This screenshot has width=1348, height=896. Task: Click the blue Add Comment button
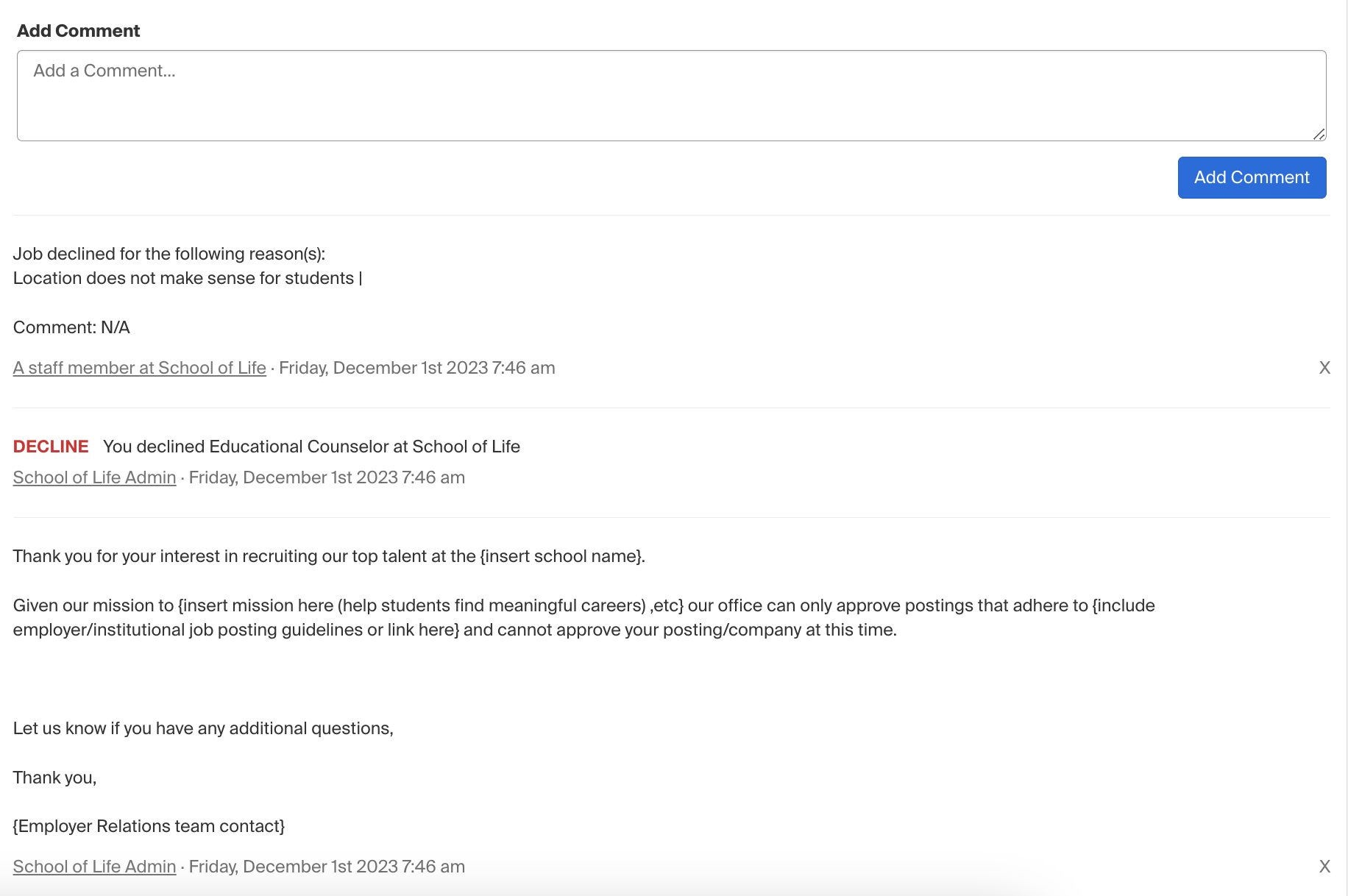point(1251,177)
